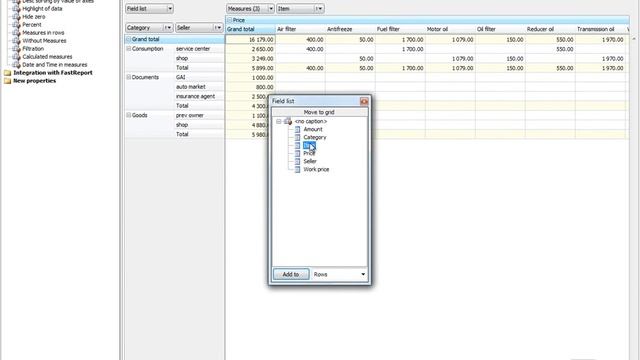Collapse the <no caption> tree node
640x360 pixels.
coord(279,122)
